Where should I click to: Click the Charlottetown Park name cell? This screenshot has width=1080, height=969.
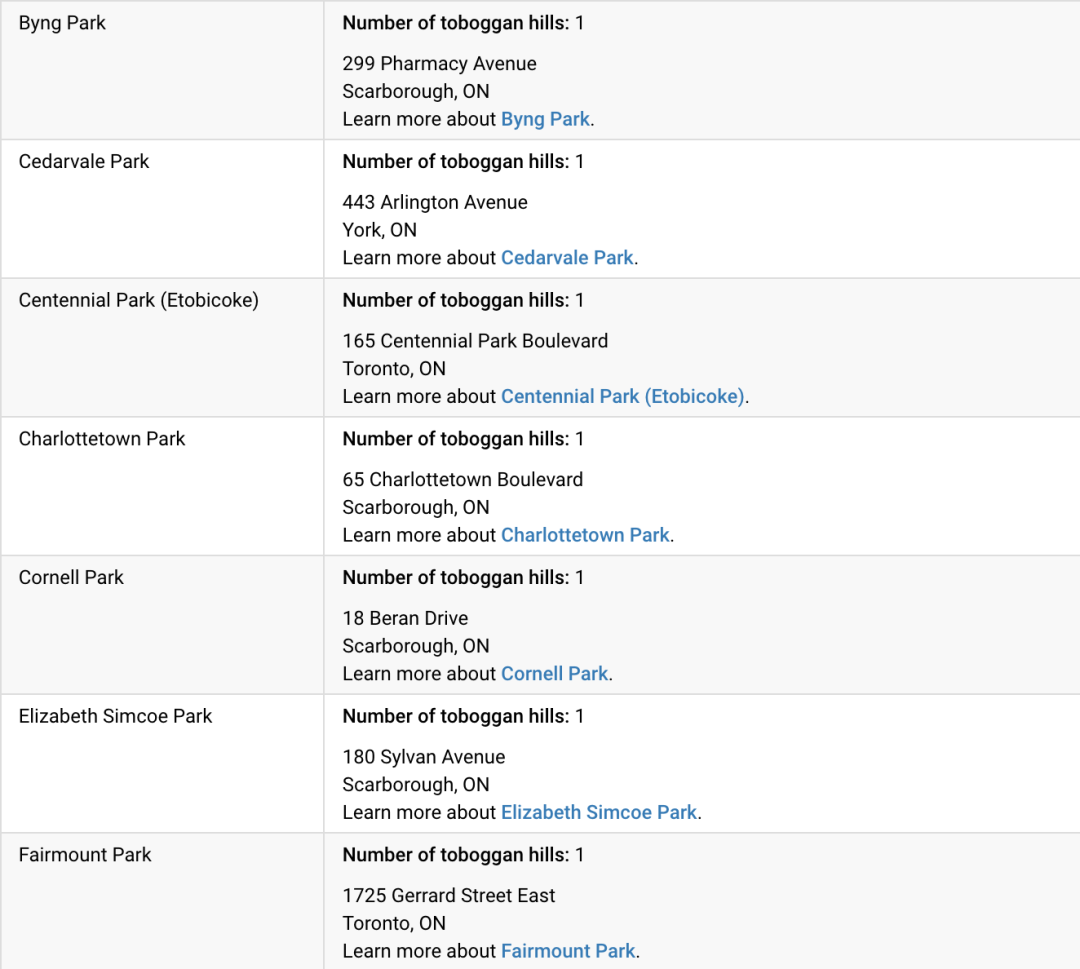point(163,486)
